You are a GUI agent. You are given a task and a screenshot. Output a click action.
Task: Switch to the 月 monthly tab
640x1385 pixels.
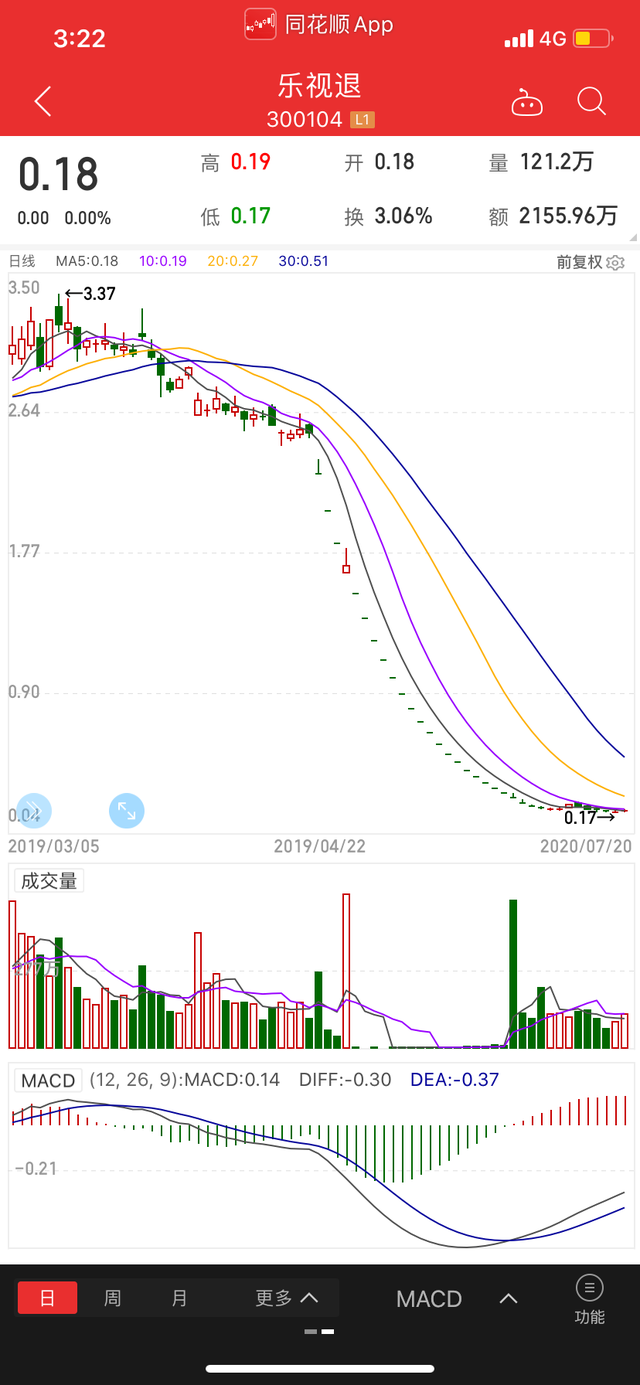coord(179,1298)
